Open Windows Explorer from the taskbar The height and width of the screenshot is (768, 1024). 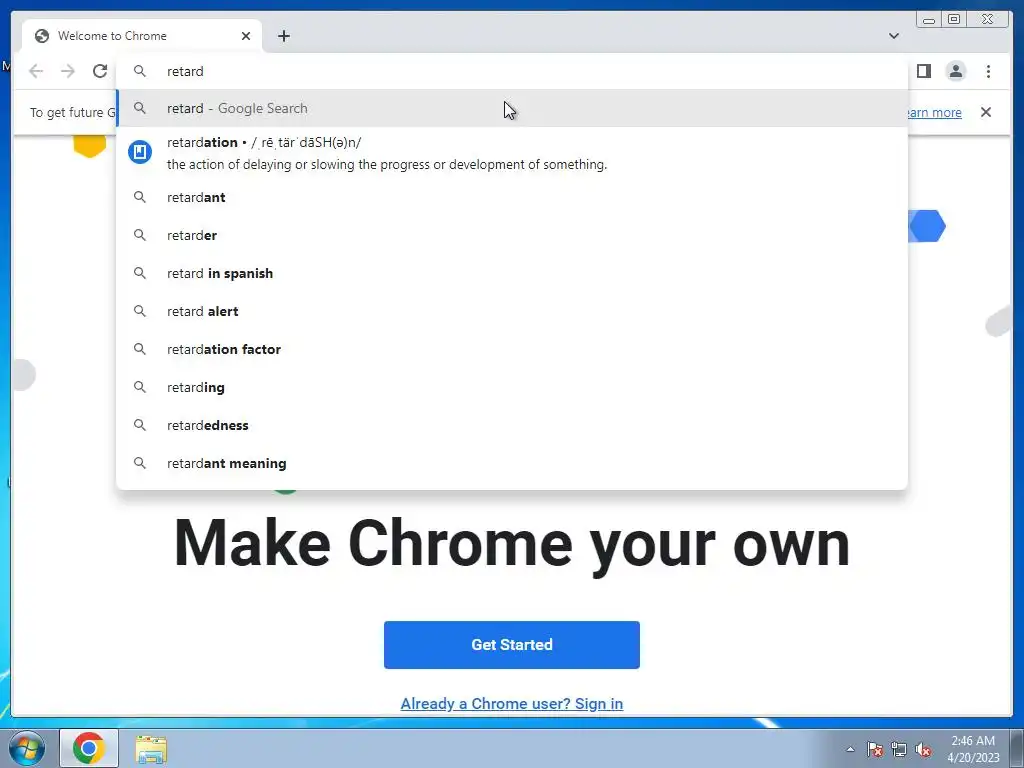click(151, 748)
